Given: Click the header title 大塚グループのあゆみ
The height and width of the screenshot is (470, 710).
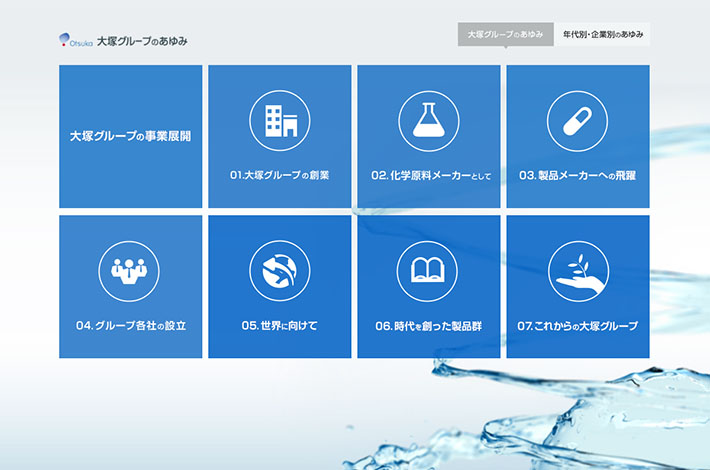Looking at the screenshot, I should tap(142, 41).
